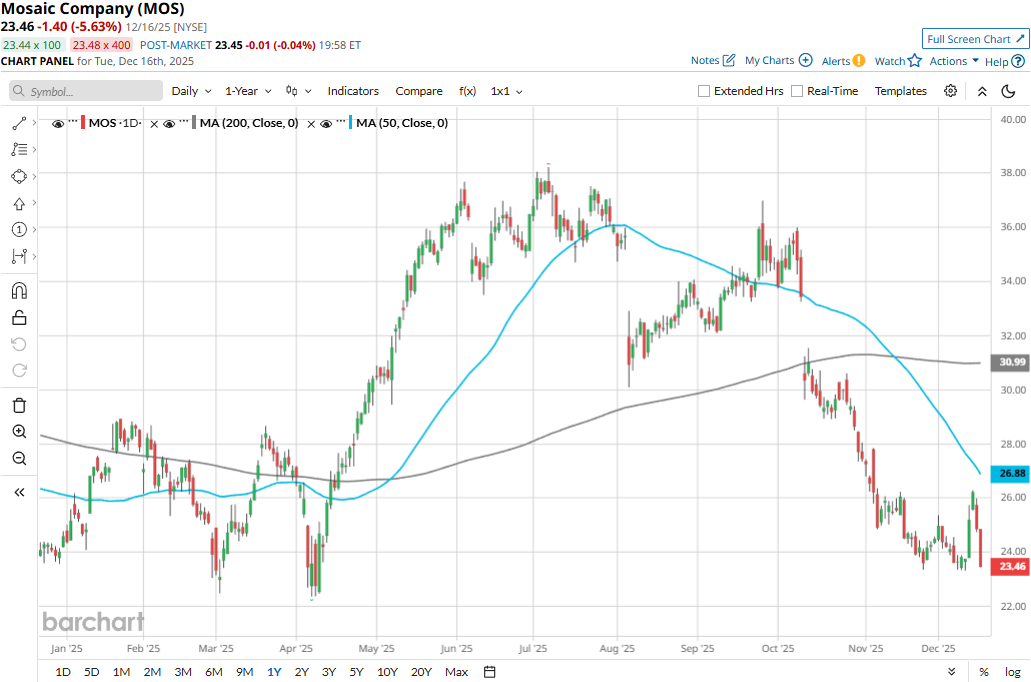
Task: Click the zoom out magnifier
Action: click(x=19, y=458)
